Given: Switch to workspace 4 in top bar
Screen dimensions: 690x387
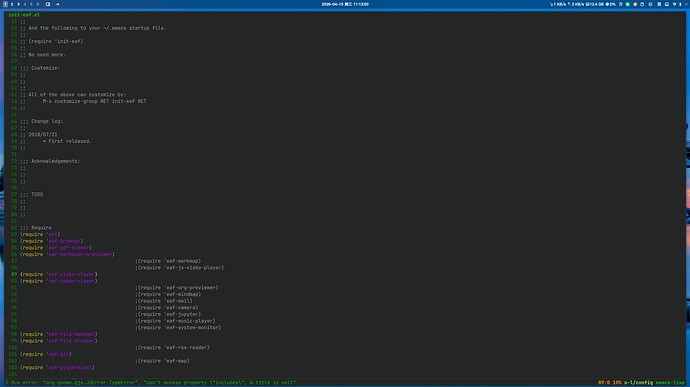Looking at the screenshot, I should (x=25, y=4).
